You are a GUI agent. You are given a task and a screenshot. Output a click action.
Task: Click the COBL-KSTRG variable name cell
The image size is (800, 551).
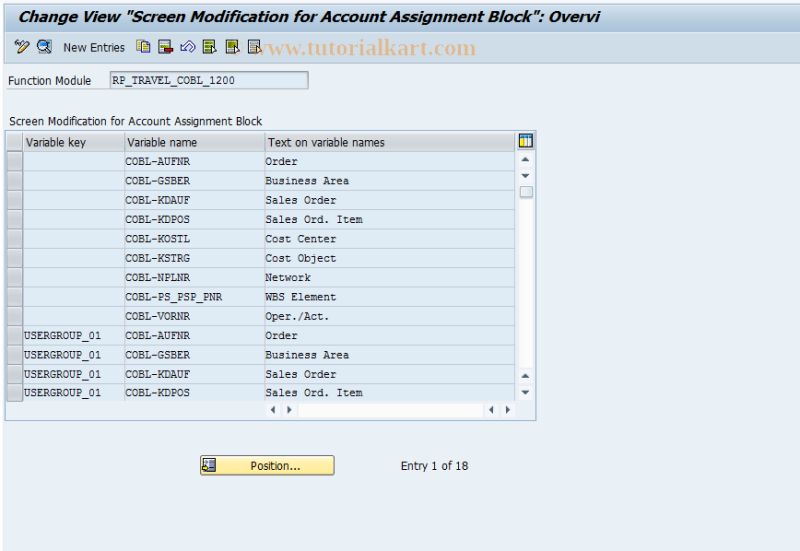[194, 258]
